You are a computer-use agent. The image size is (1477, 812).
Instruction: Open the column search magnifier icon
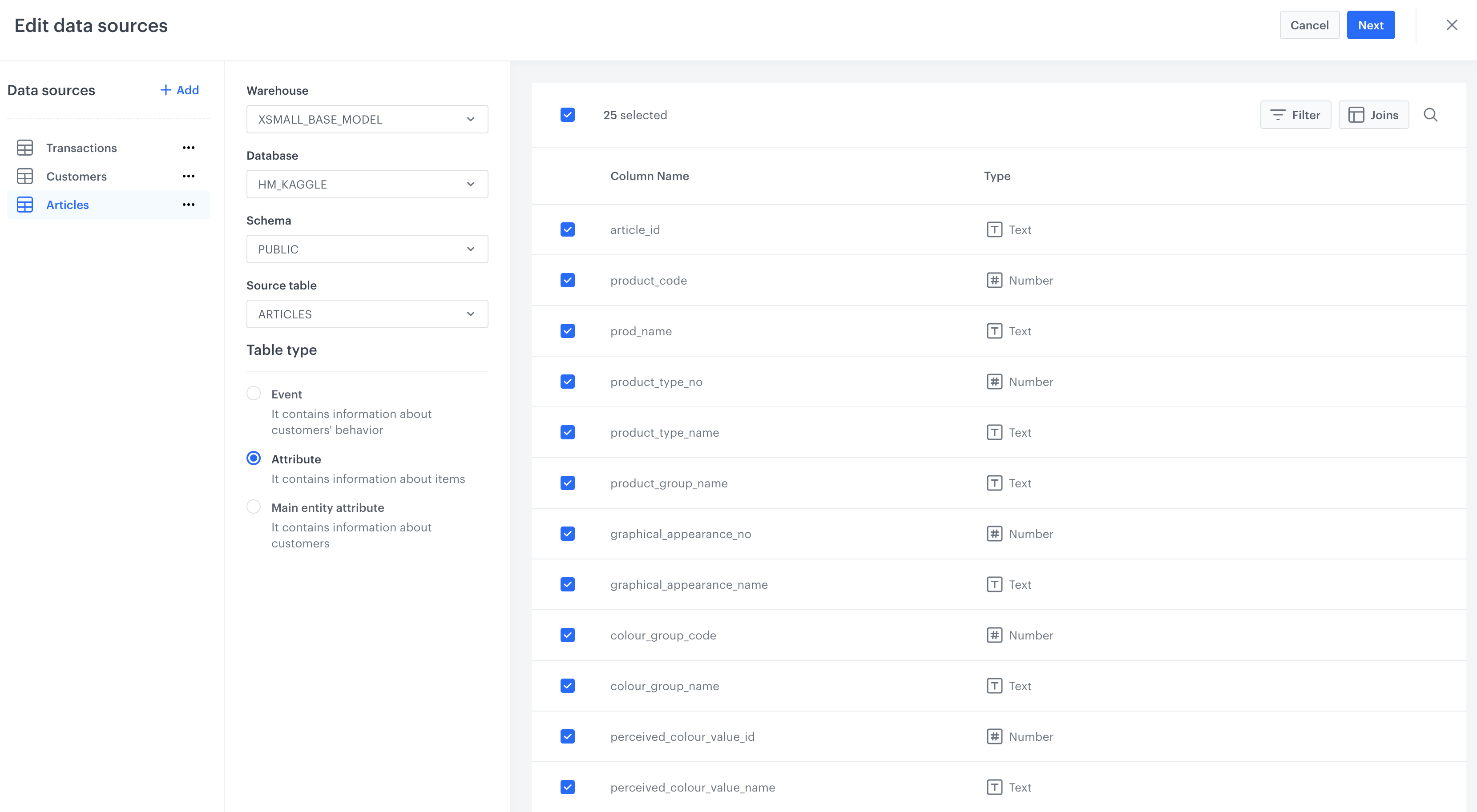1431,115
